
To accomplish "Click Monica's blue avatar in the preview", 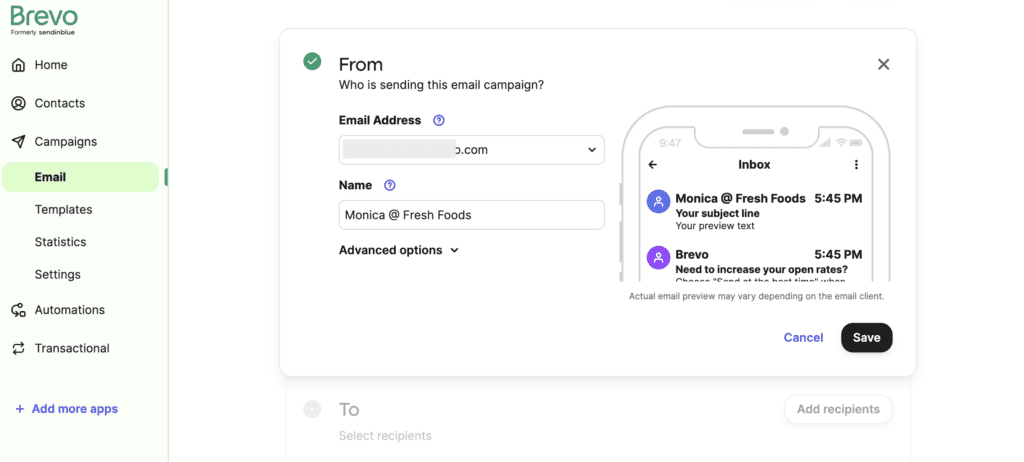I will [x=658, y=202].
